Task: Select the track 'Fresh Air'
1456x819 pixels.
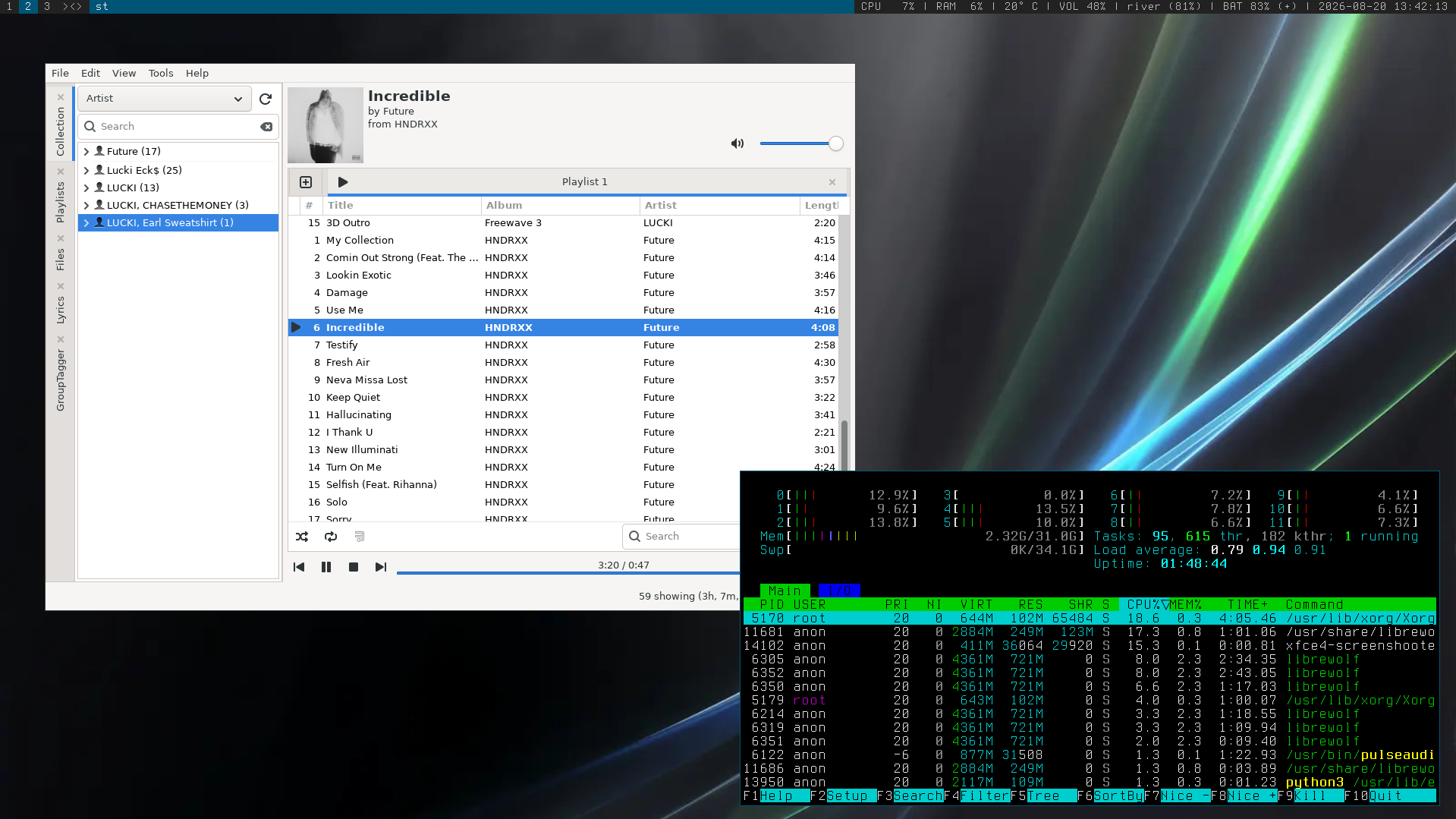Action: [563, 363]
